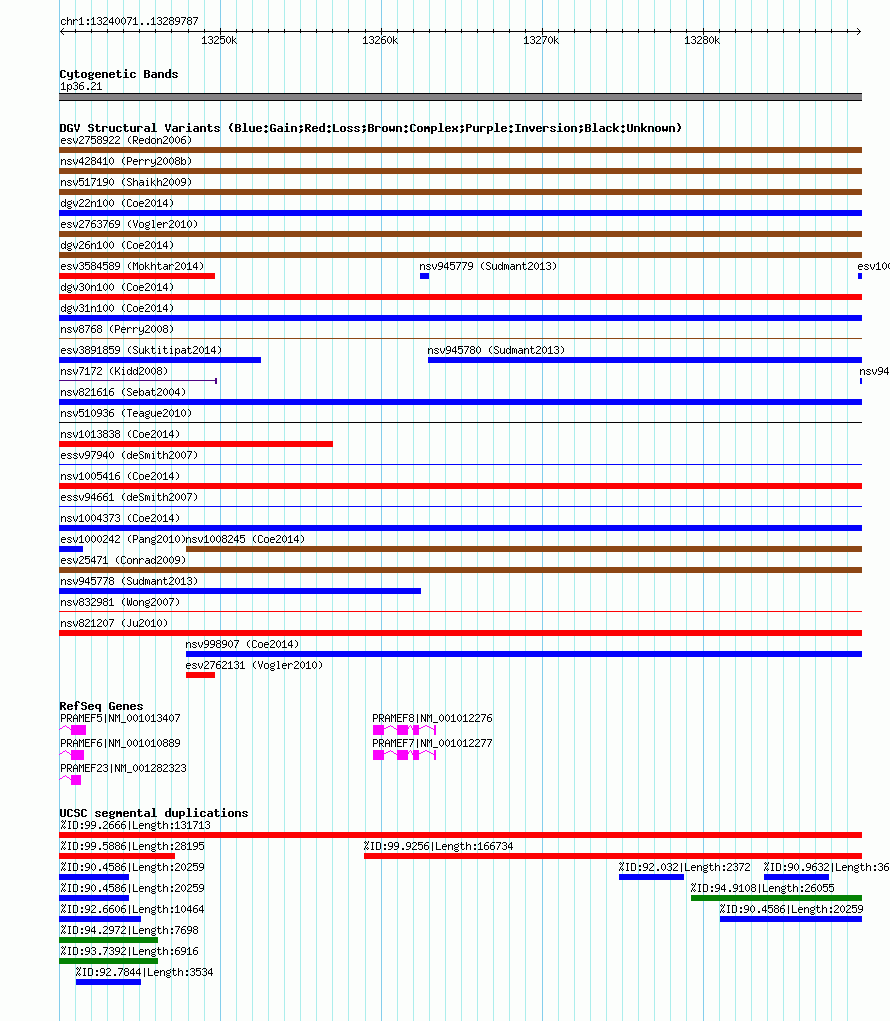Image resolution: width=890 pixels, height=1021 pixels.
Task: Select essv97940 (deSmith2007) label
Action: tap(129, 455)
